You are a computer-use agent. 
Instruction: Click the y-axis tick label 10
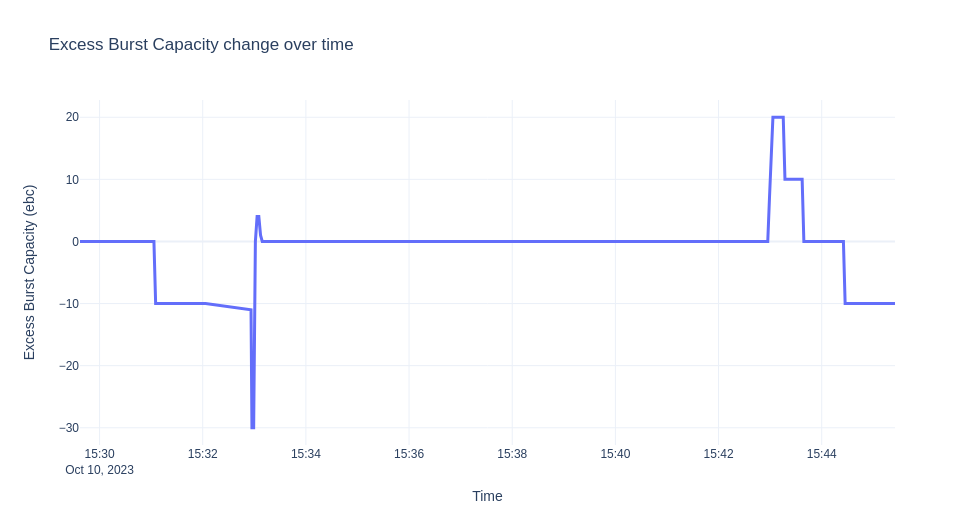pos(72,180)
